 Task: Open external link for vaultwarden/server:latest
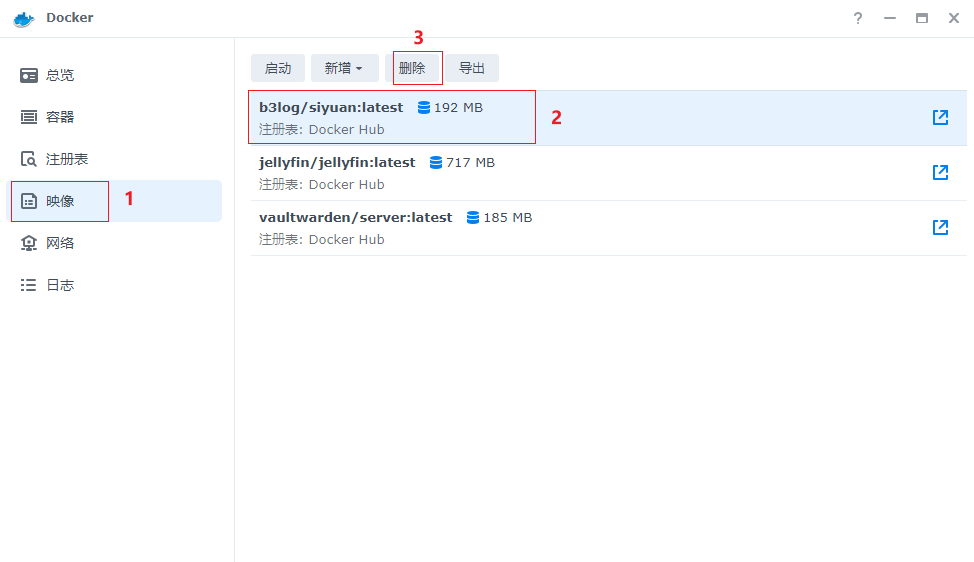(x=940, y=227)
